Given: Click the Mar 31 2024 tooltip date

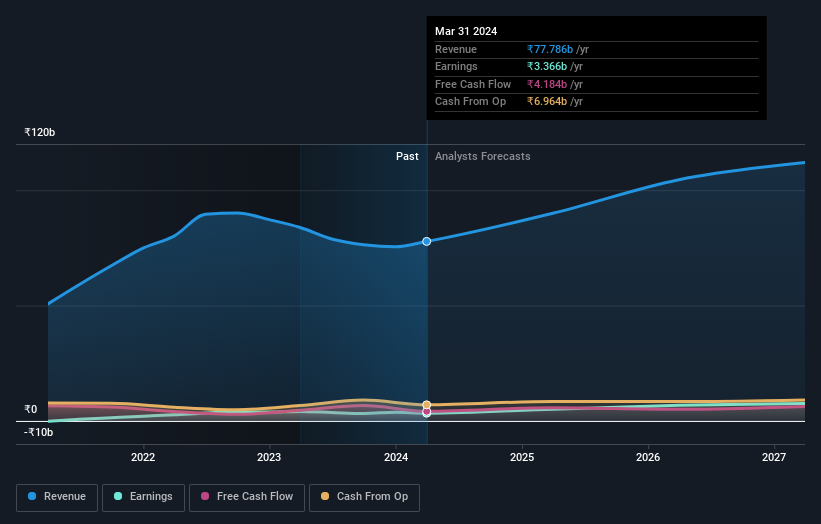Looking at the screenshot, I should pyautogui.click(x=466, y=31).
